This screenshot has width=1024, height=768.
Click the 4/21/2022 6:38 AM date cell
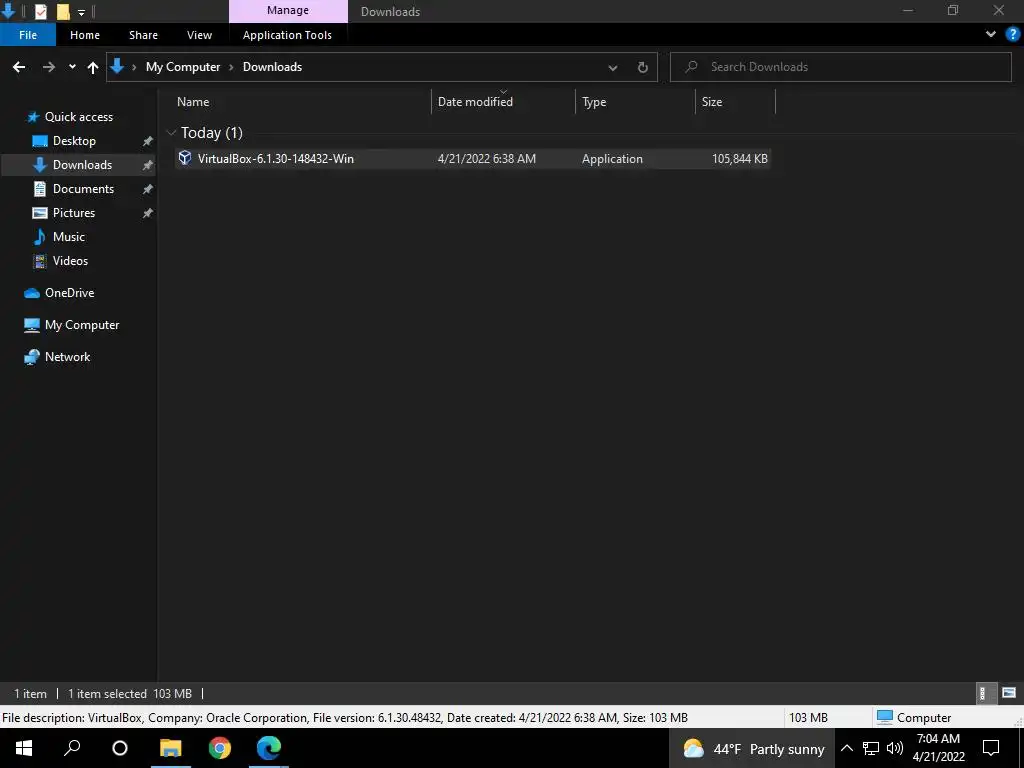click(487, 159)
